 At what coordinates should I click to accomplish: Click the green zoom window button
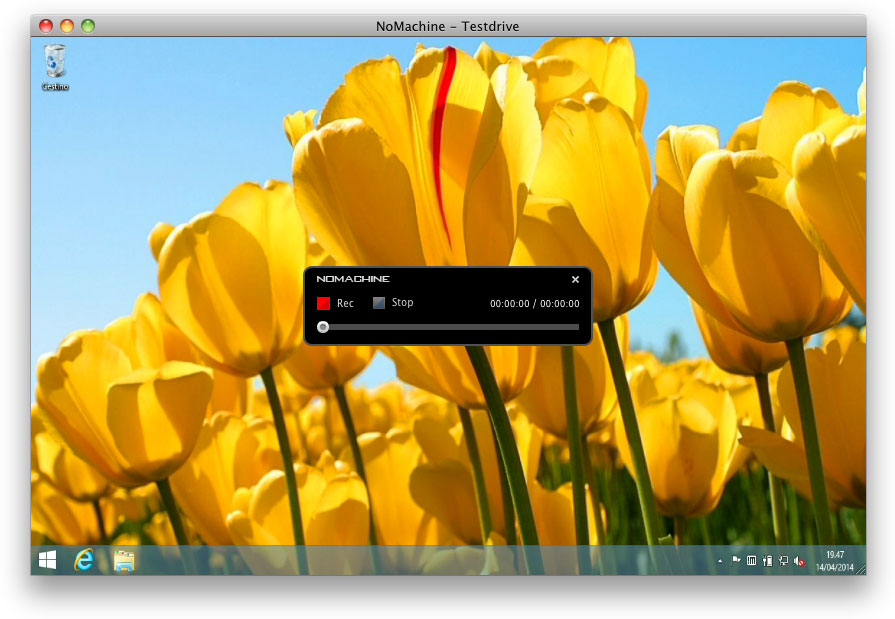(87, 26)
